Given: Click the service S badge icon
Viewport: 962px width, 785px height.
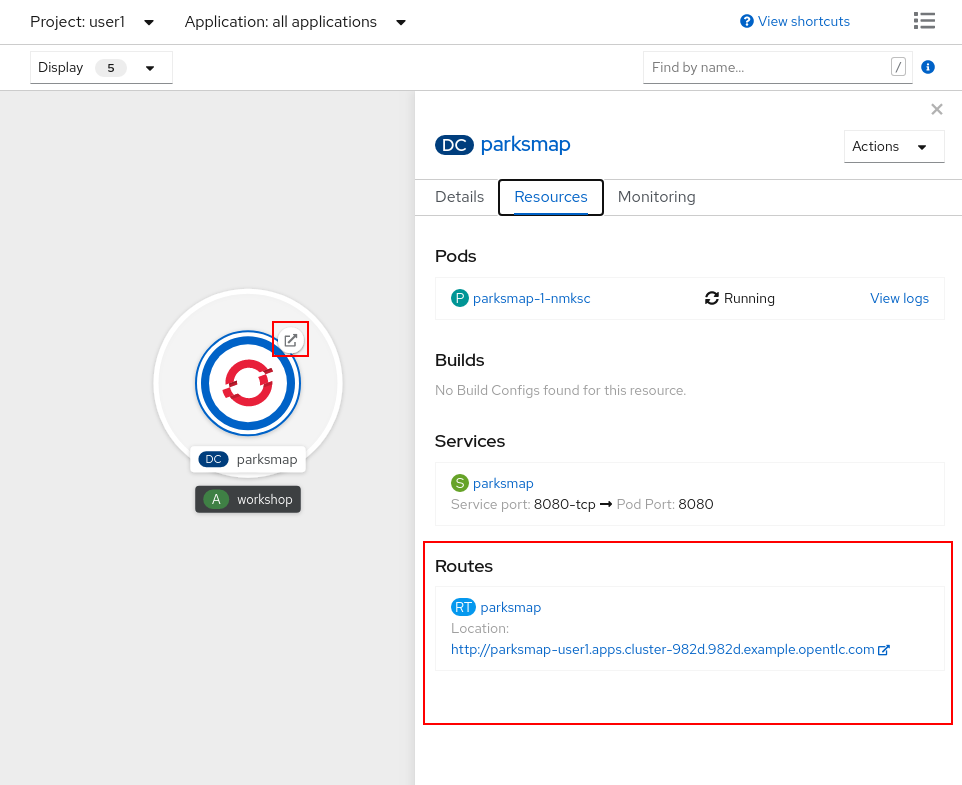Looking at the screenshot, I should tap(459, 483).
